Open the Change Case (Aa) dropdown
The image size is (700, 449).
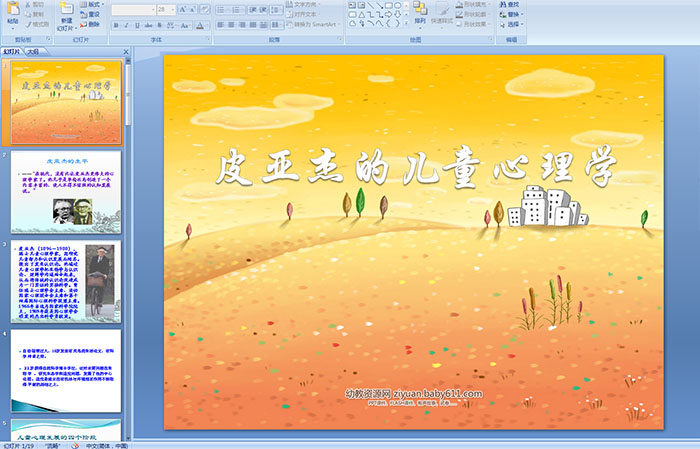click(x=185, y=26)
